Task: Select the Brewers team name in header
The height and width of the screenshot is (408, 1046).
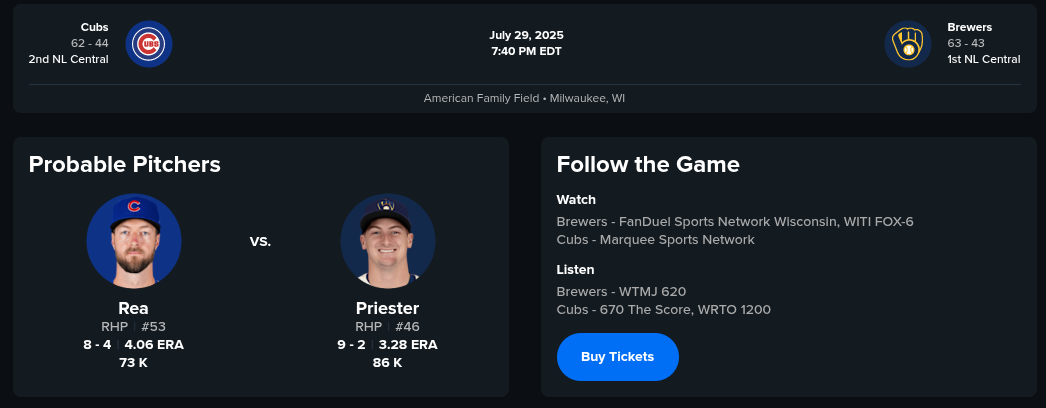Action: (967, 27)
